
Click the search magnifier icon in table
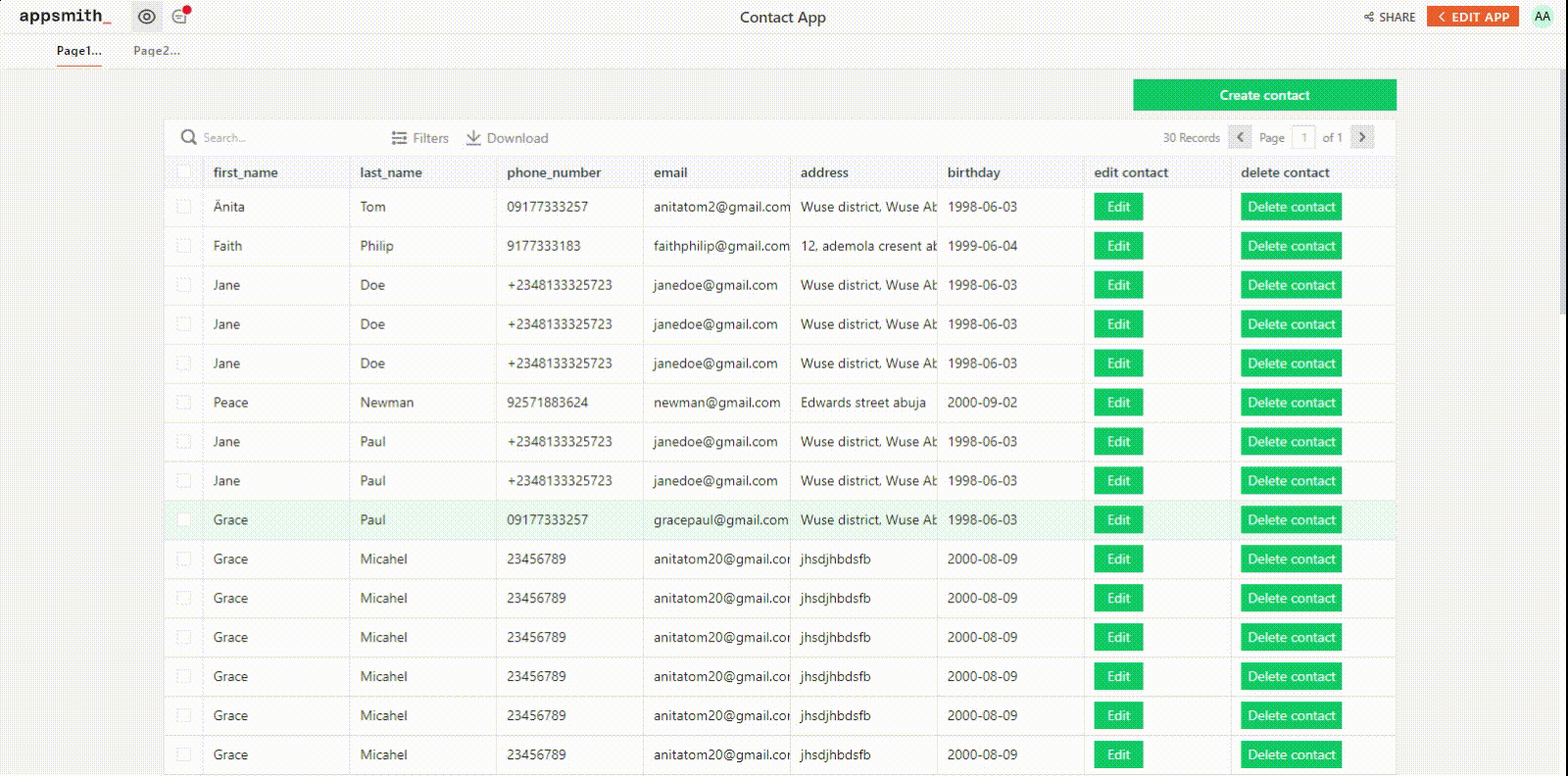coord(188,137)
